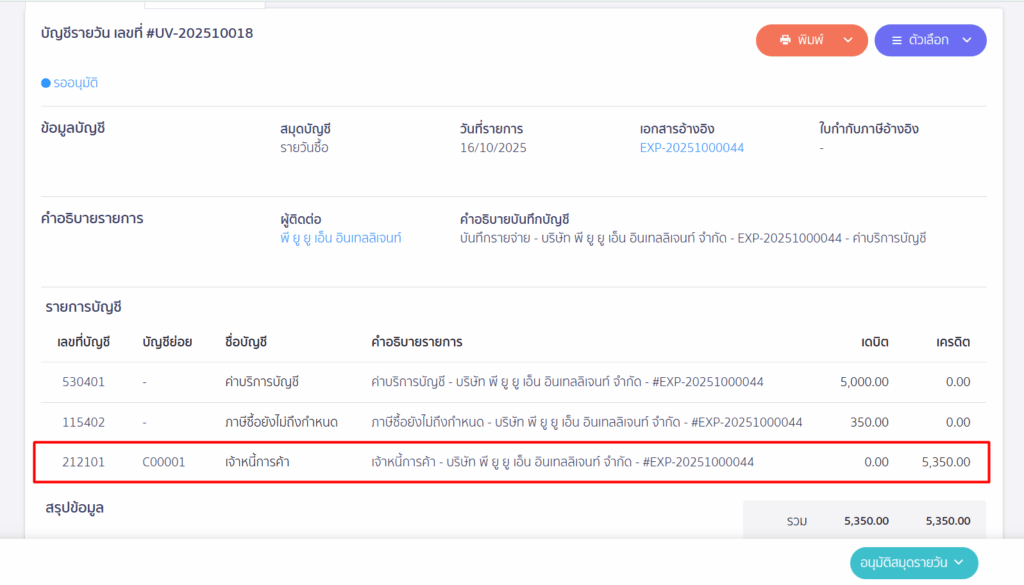The image size is (1024, 585).
Task: Select the row for account 530401
Action: 512,382
